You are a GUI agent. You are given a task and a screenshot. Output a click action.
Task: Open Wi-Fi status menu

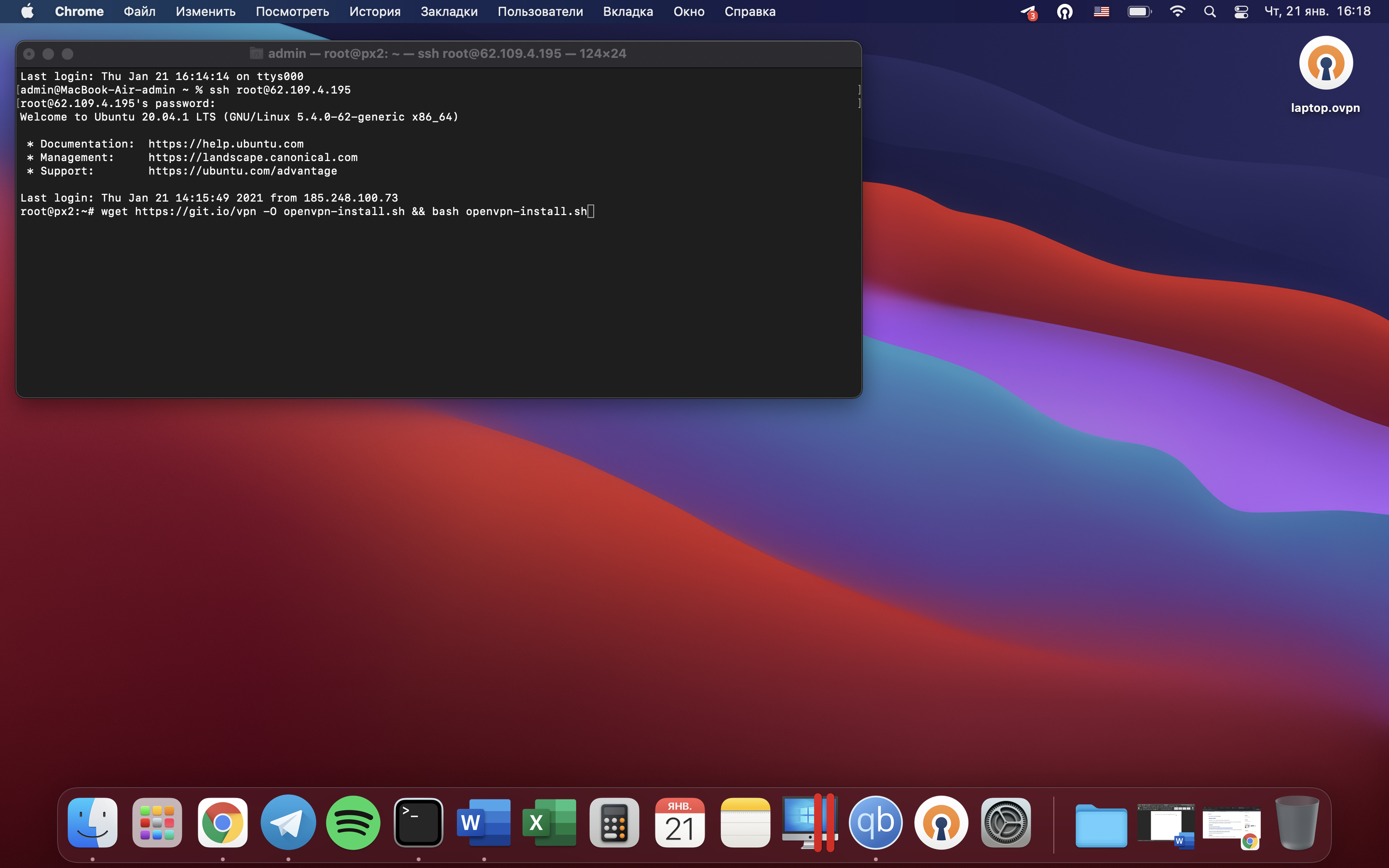coord(1177,12)
